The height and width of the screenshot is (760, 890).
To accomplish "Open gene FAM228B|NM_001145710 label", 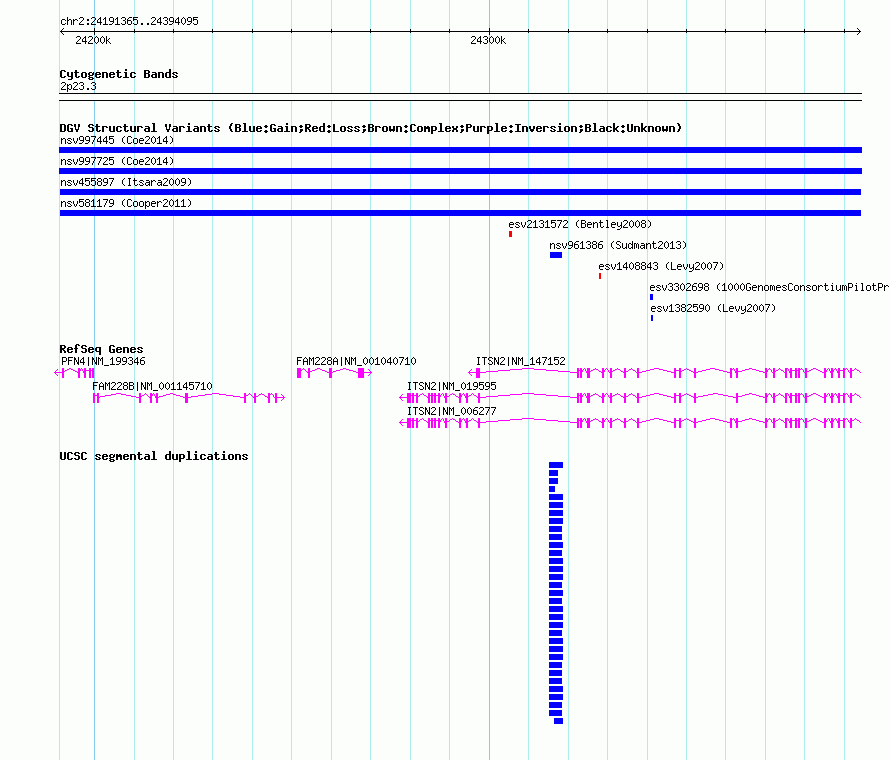I will click(x=152, y=387).
